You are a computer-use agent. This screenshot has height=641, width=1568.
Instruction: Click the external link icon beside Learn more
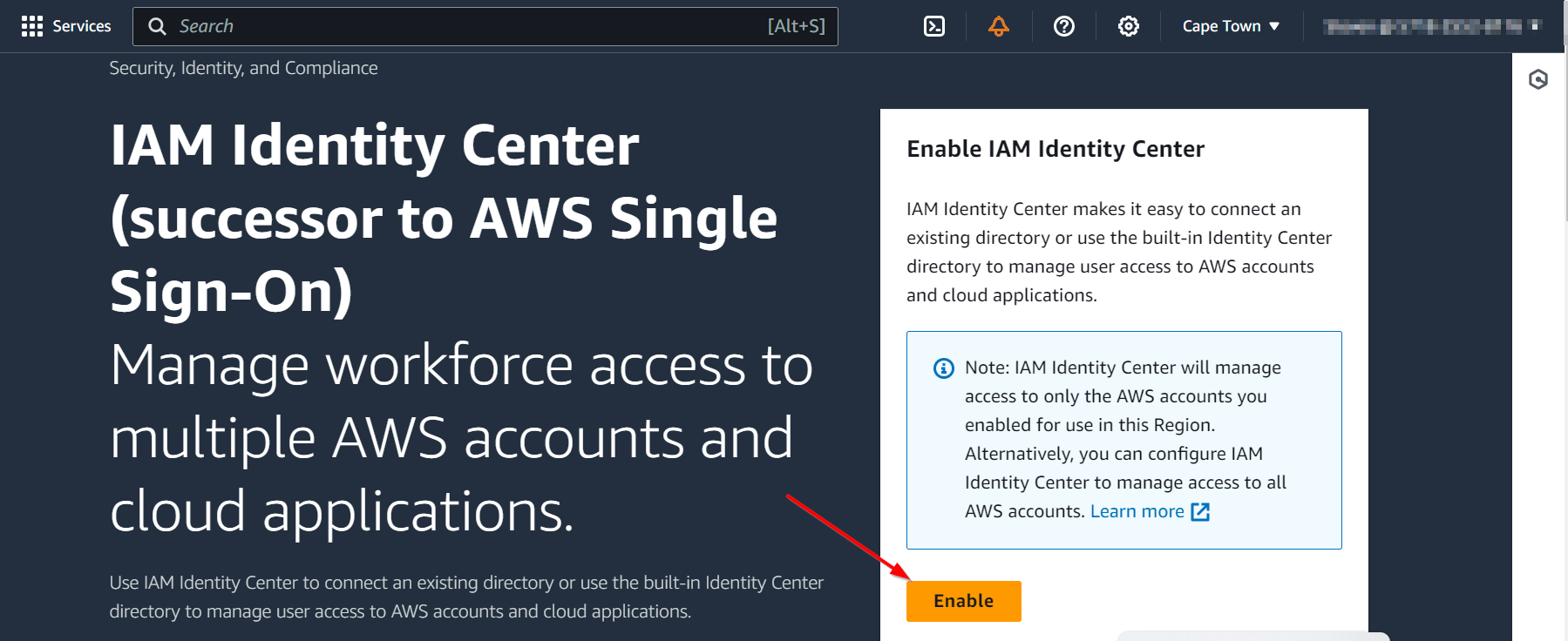coord(1200,512)
